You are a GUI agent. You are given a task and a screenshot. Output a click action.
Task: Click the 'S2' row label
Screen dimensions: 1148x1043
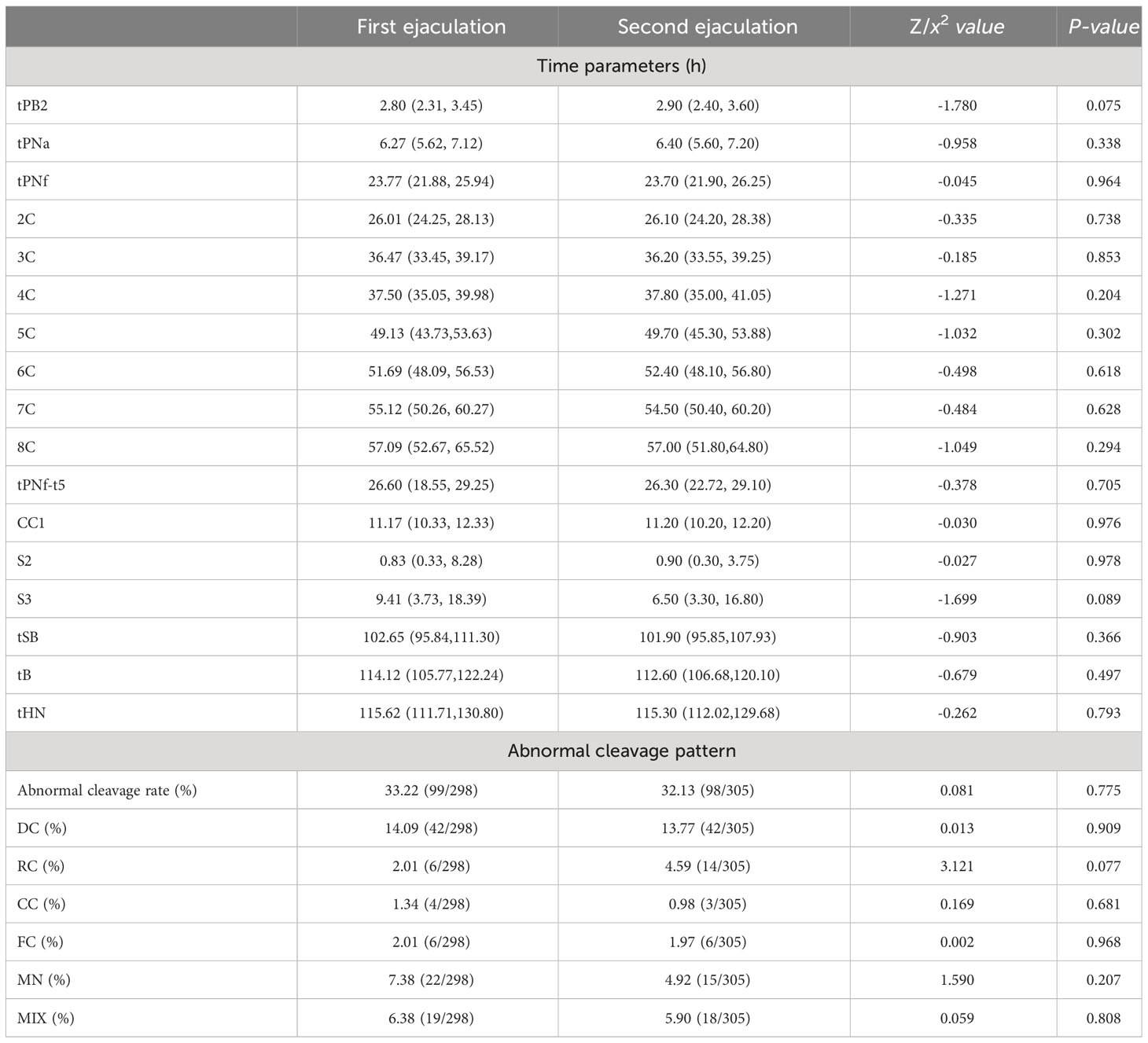(x=24, y=561)
